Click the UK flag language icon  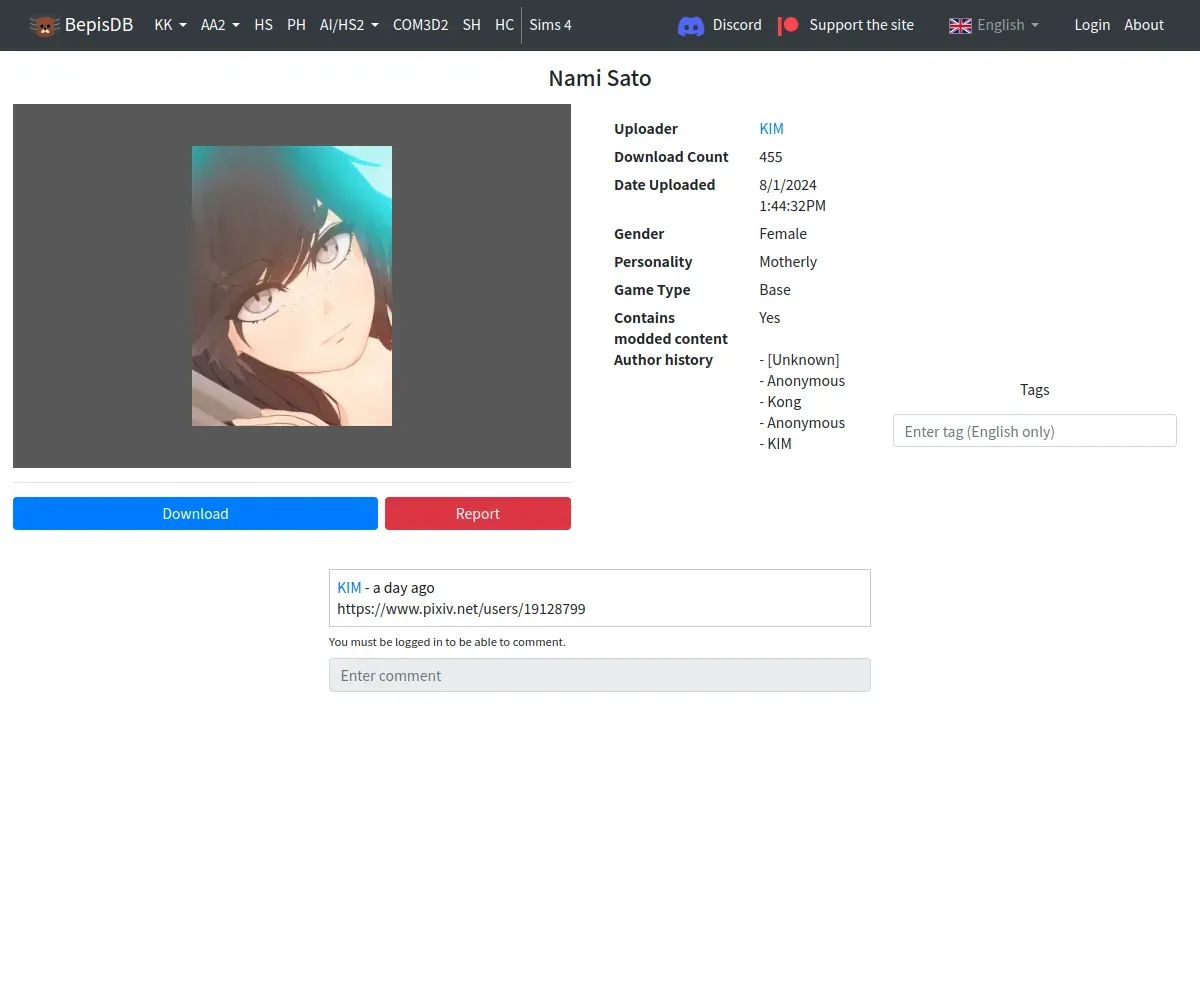pos(960,25)
